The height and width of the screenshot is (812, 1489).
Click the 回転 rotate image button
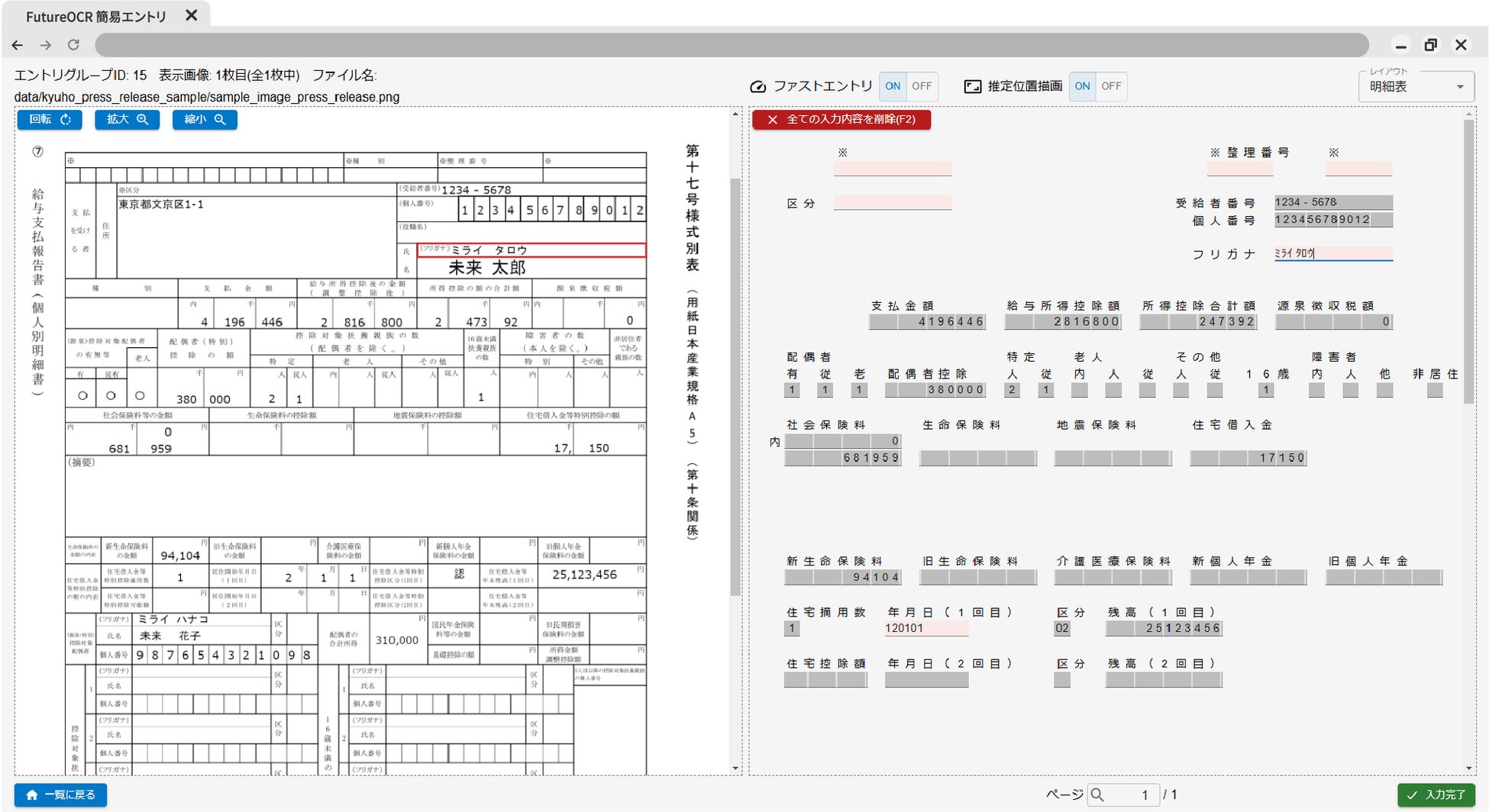[50, 119]
